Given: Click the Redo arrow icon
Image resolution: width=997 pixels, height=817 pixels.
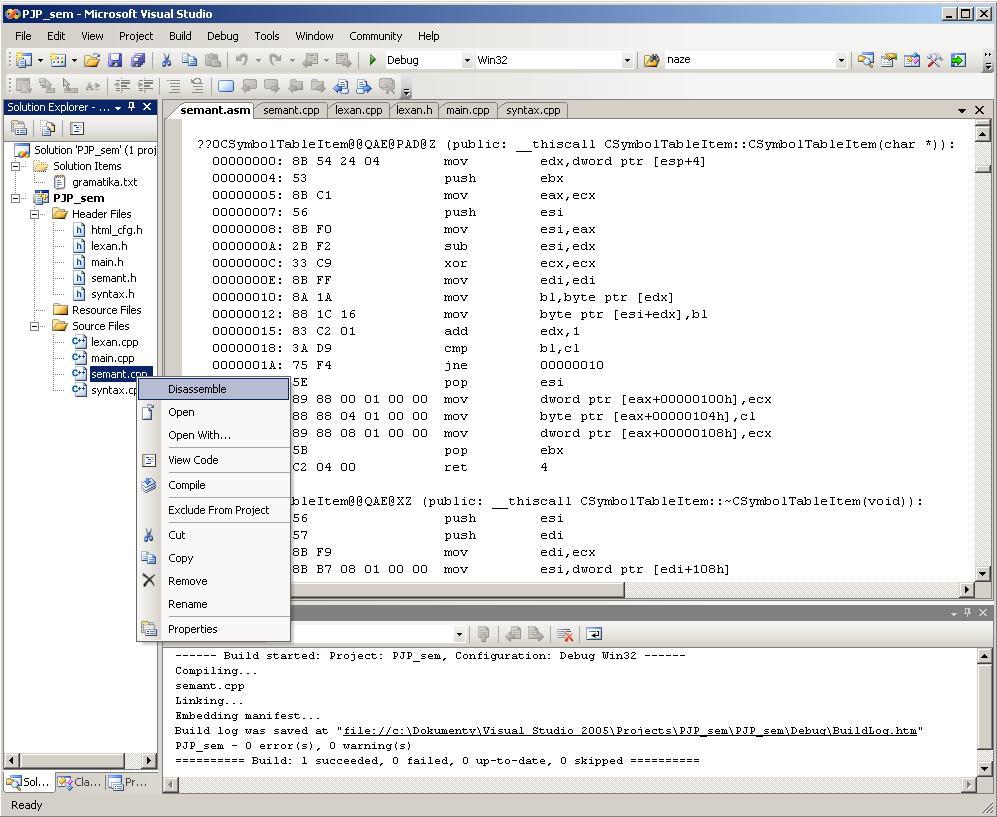Looking at the screenshot, I should coord(275,60).
